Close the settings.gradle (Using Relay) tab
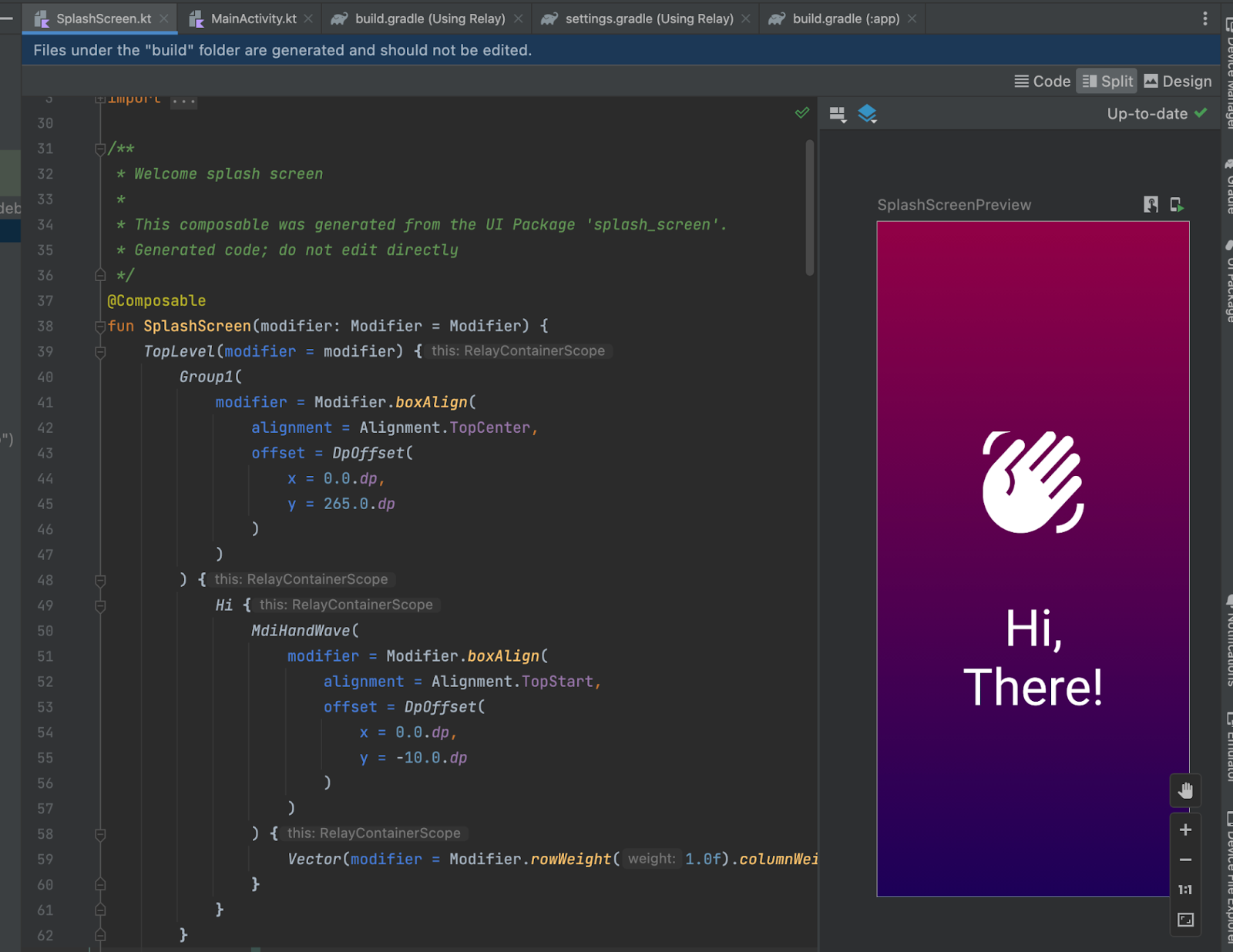Image resolution: width=1233 pixels, height=952 pixels. pos(746,18)
